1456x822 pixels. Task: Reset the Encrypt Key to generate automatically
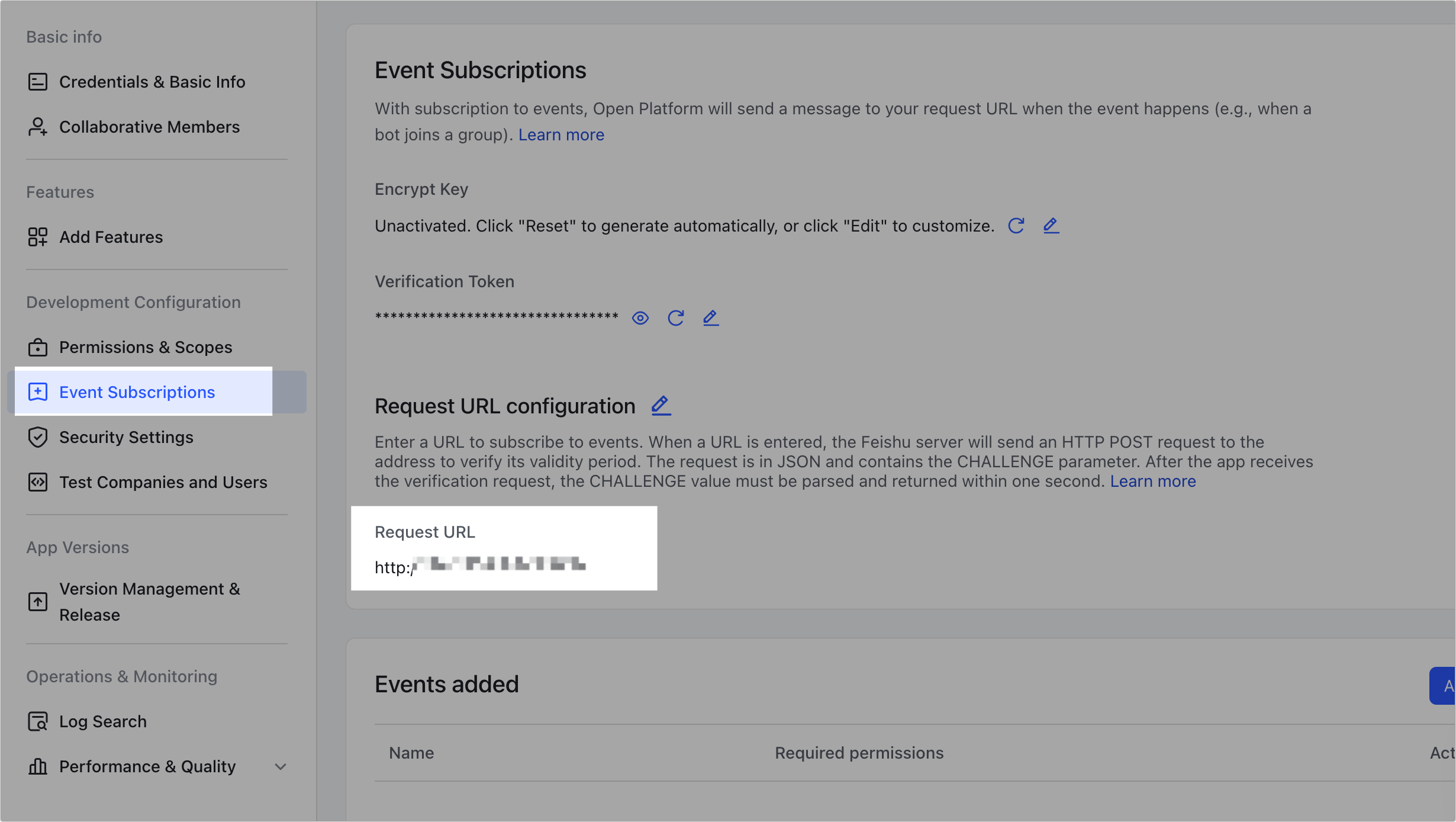1016,226
